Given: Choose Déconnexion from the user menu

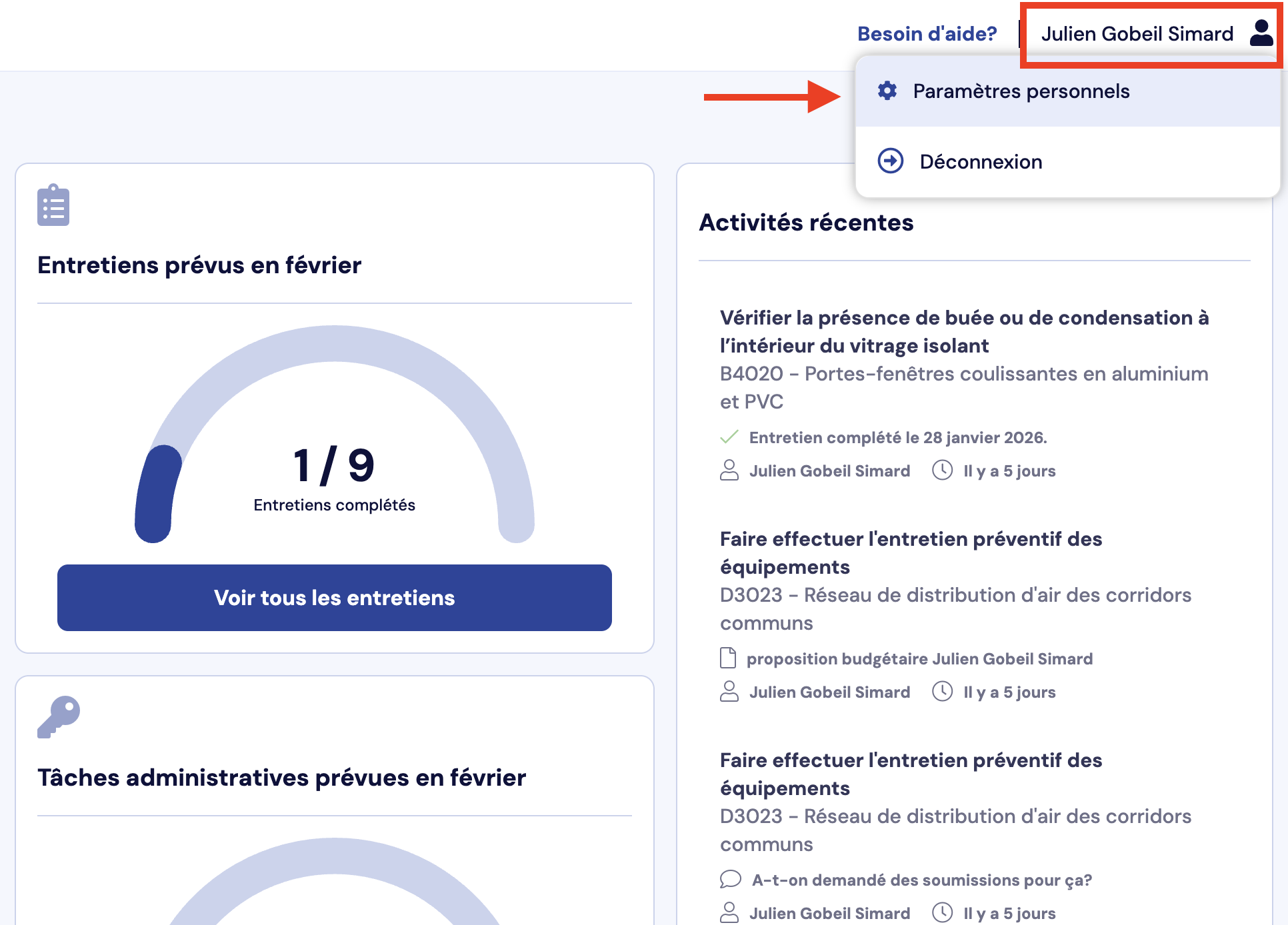Looking at the screenshot, I should pos(981,162).
